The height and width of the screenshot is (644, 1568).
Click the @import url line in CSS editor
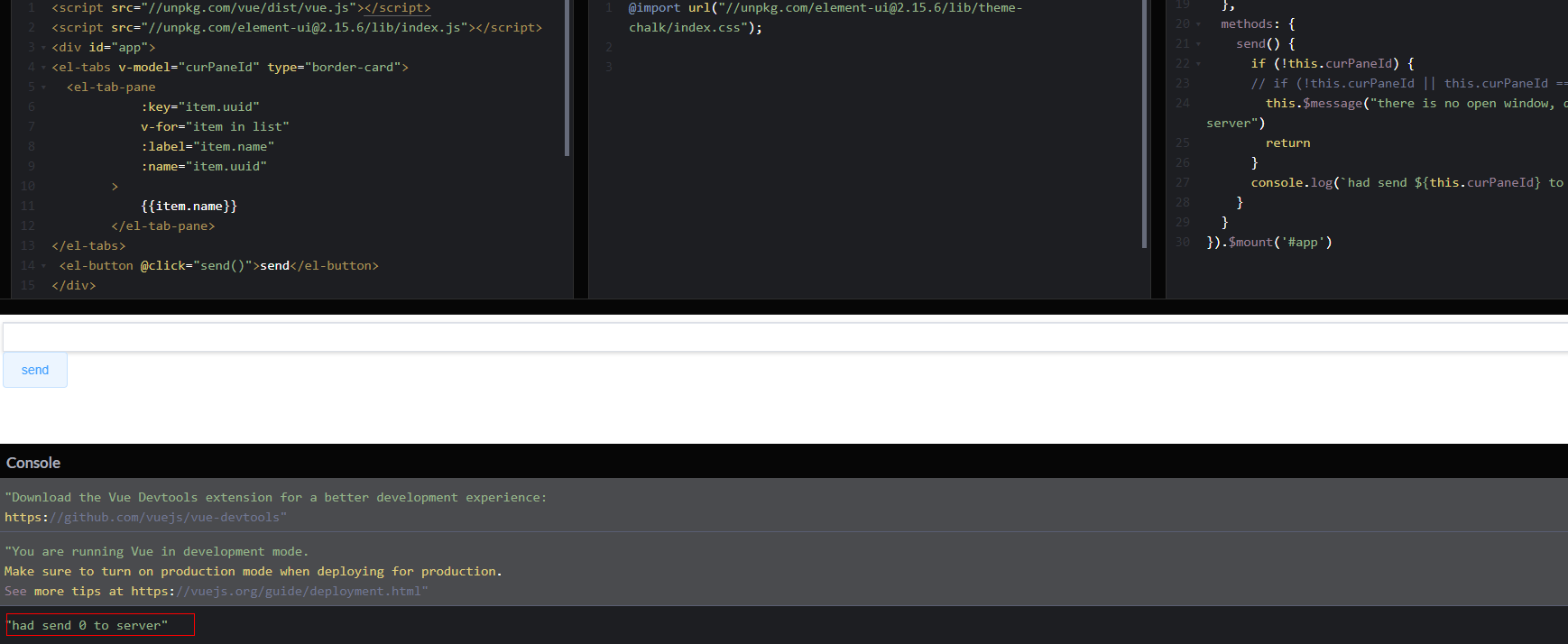point(826,8)
